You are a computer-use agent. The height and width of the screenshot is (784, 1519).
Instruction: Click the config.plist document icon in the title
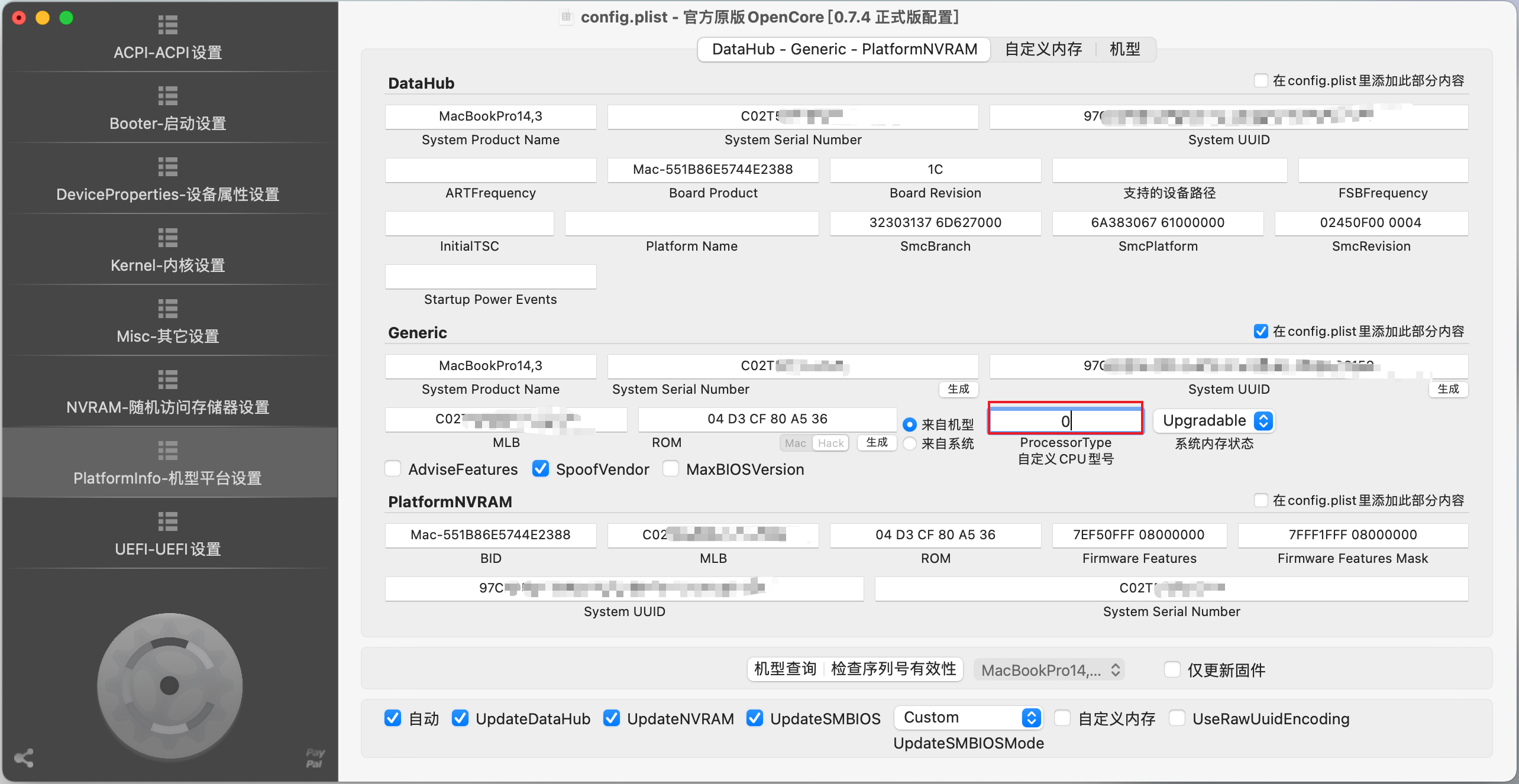coord(566,17)
